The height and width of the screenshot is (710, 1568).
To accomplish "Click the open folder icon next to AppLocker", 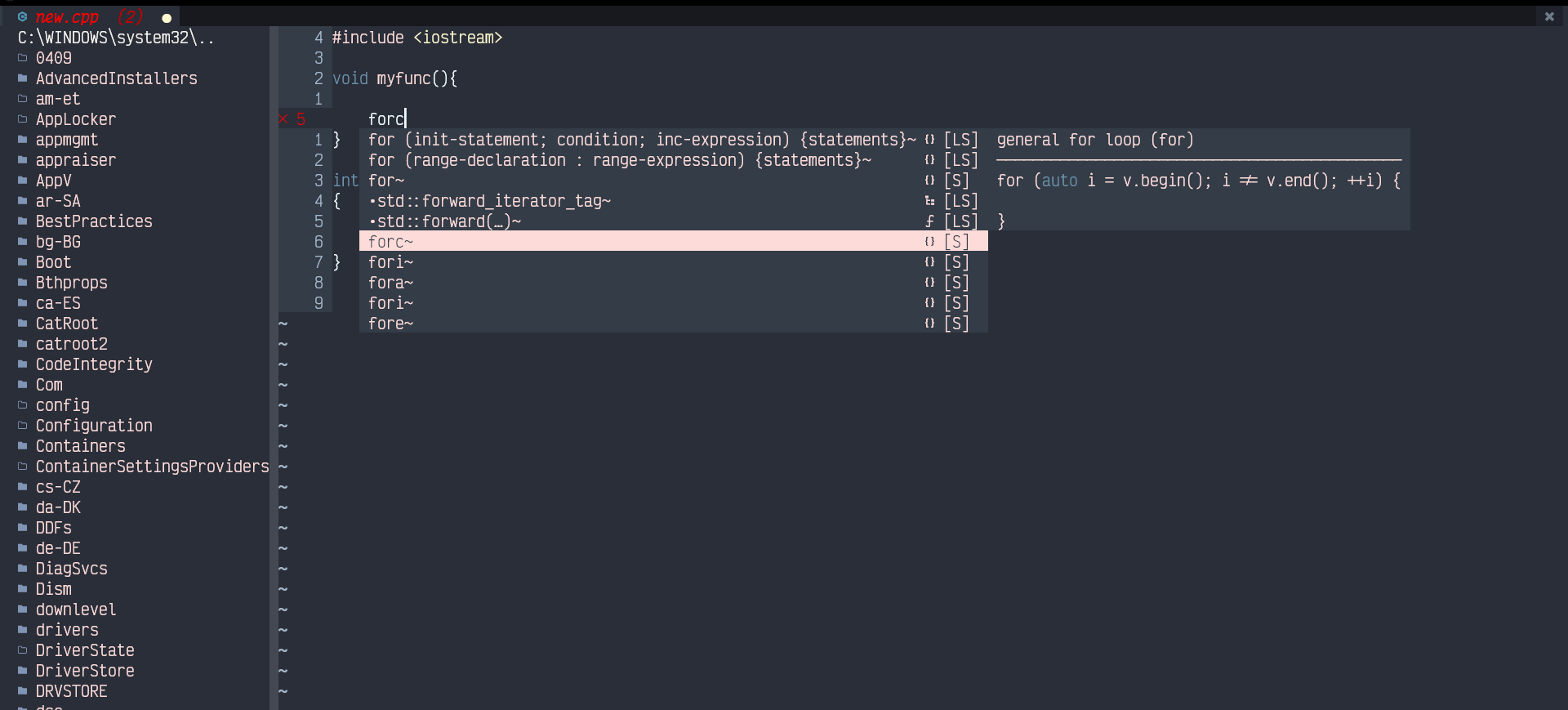I will [21, 119].
